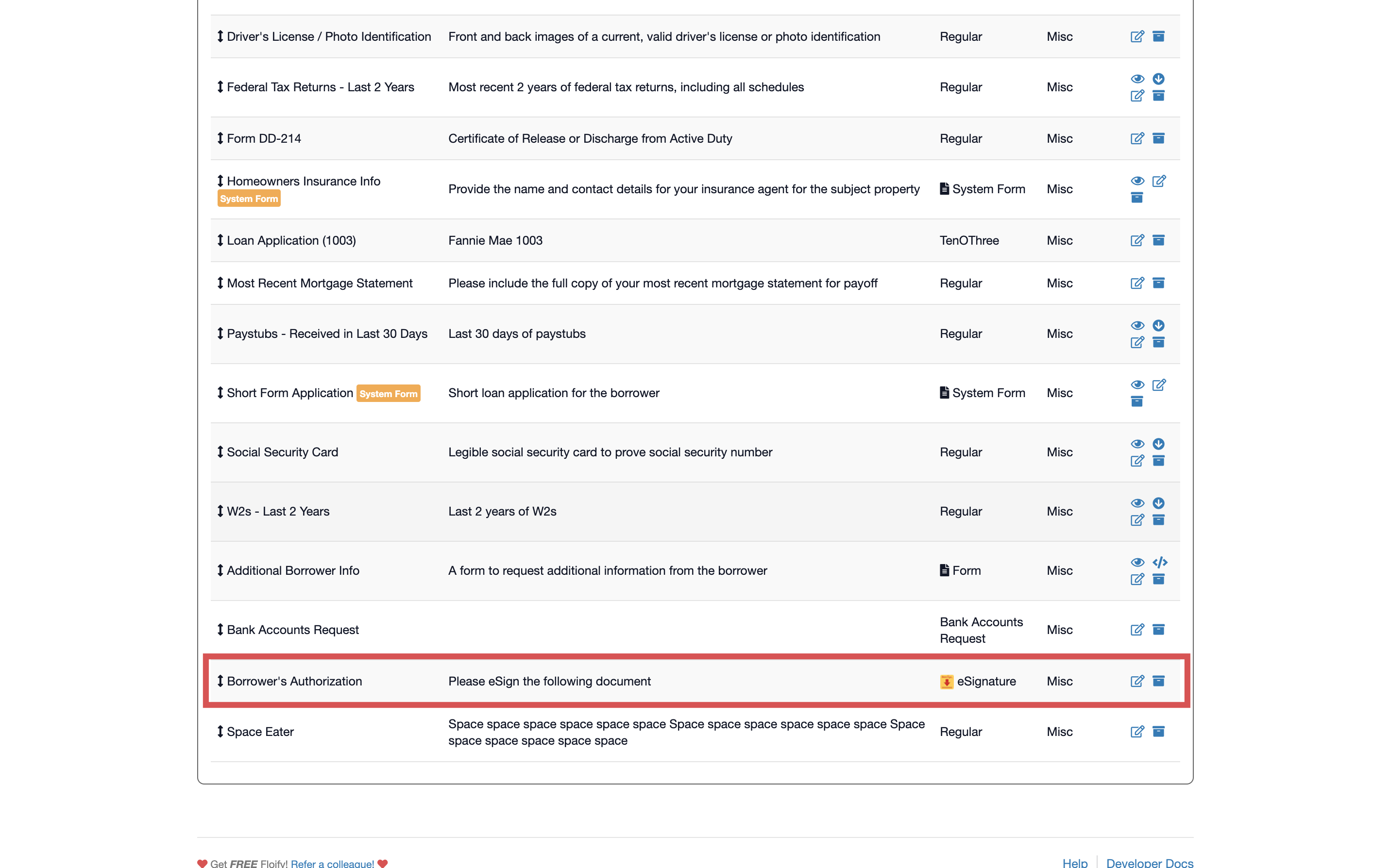Preview the Additional Borrower Info form
Image resolution: width=1390 pixels, height=868 pixels.
[x=1137, y=563]
